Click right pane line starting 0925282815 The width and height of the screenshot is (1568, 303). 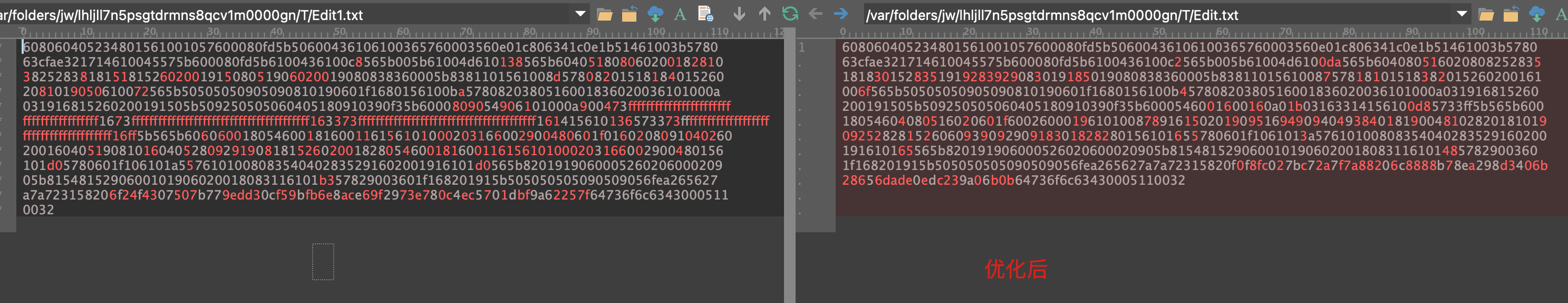pos(1194,136)
